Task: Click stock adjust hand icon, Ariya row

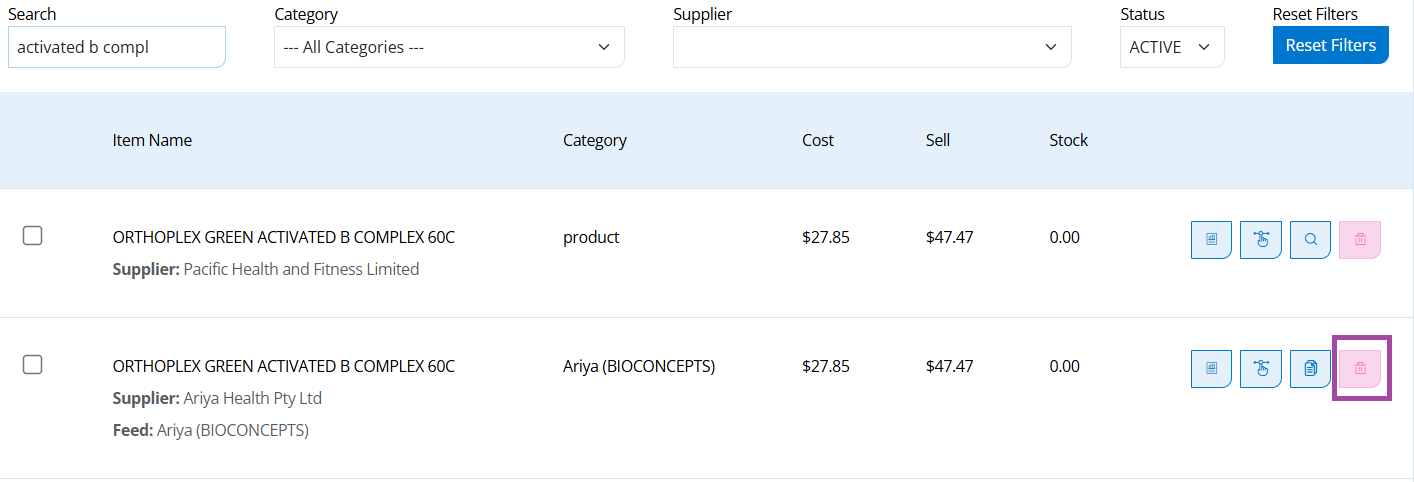Action: 1261,369
